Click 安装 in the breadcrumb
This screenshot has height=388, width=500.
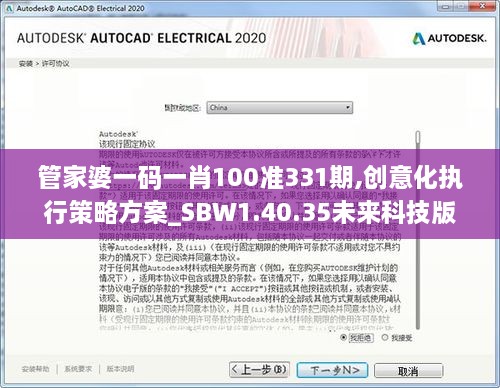[x=25, y=64]
